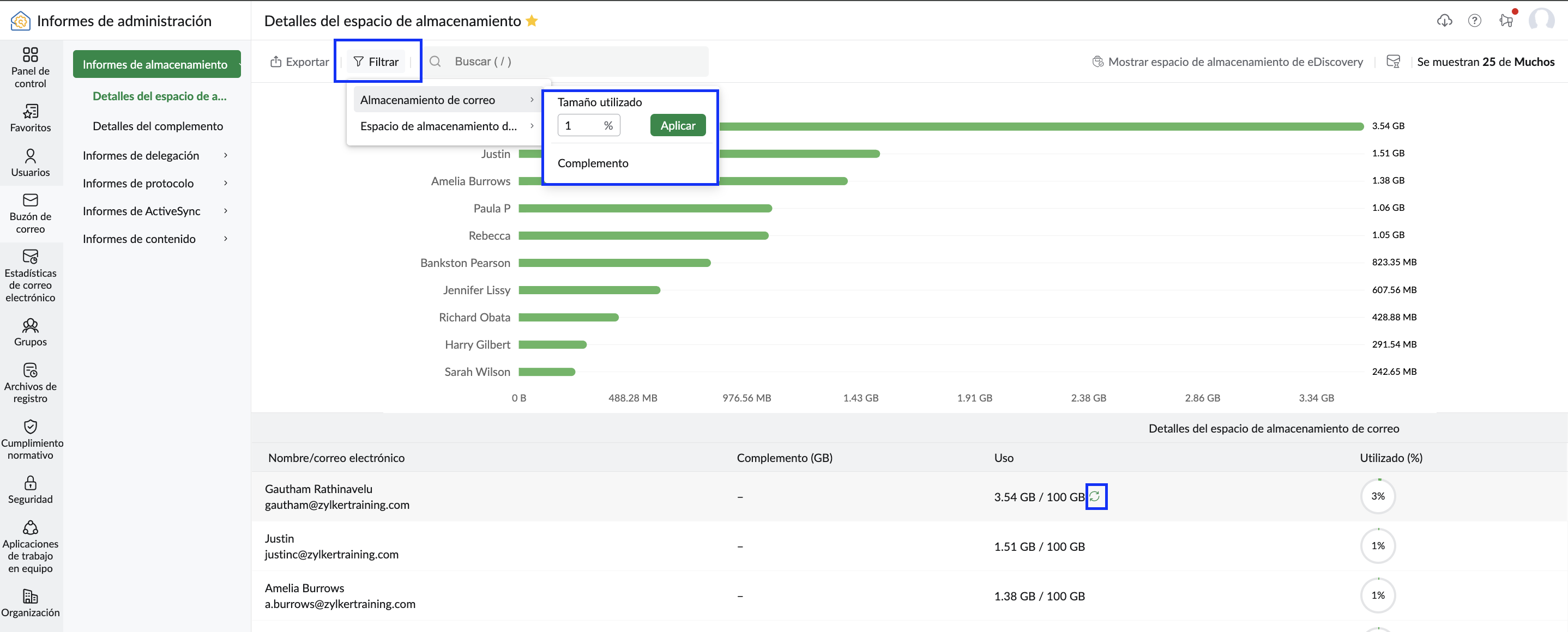Open Favoritos in the sidebar
1568x632 pixels.
(x=31, y=118)
